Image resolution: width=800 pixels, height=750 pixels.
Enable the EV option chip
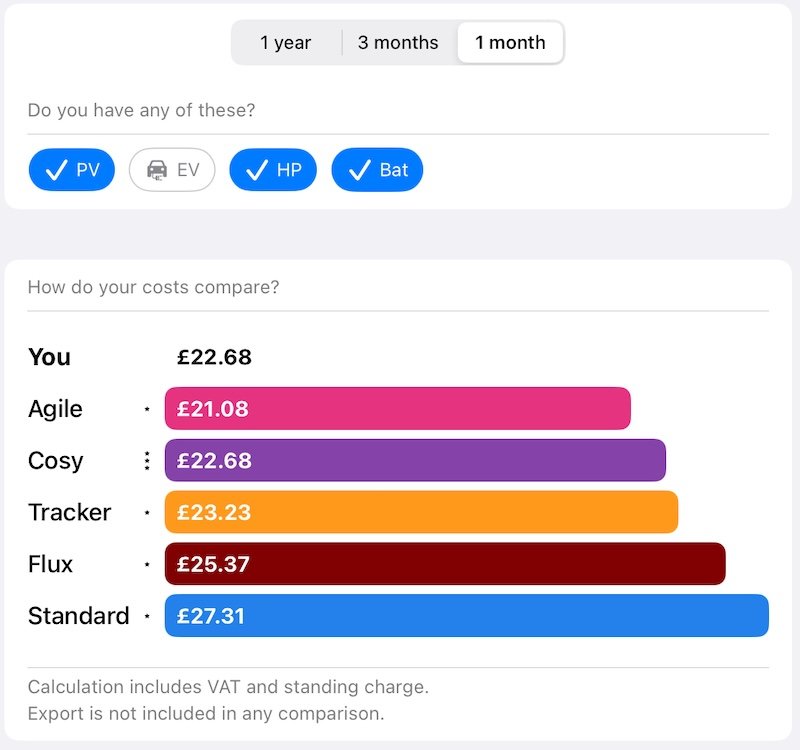pyautogui.click(x=172, y=170)
